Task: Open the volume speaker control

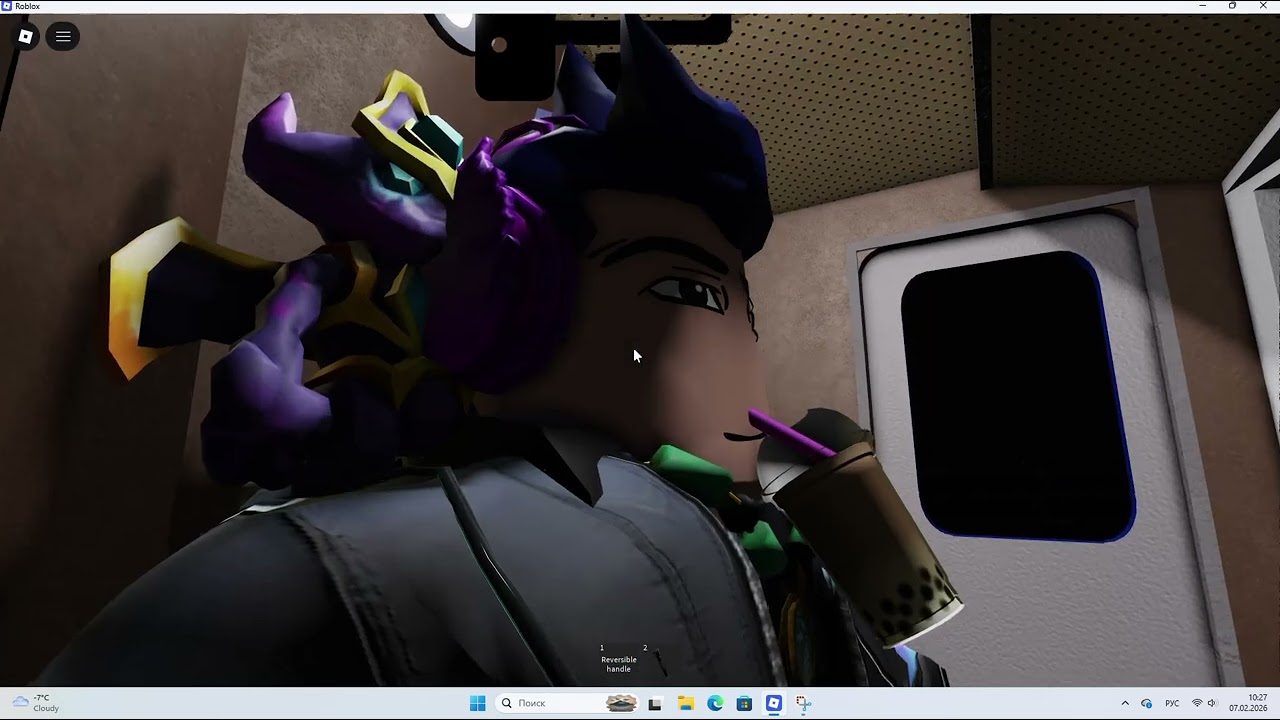Action: point(1212,703)
